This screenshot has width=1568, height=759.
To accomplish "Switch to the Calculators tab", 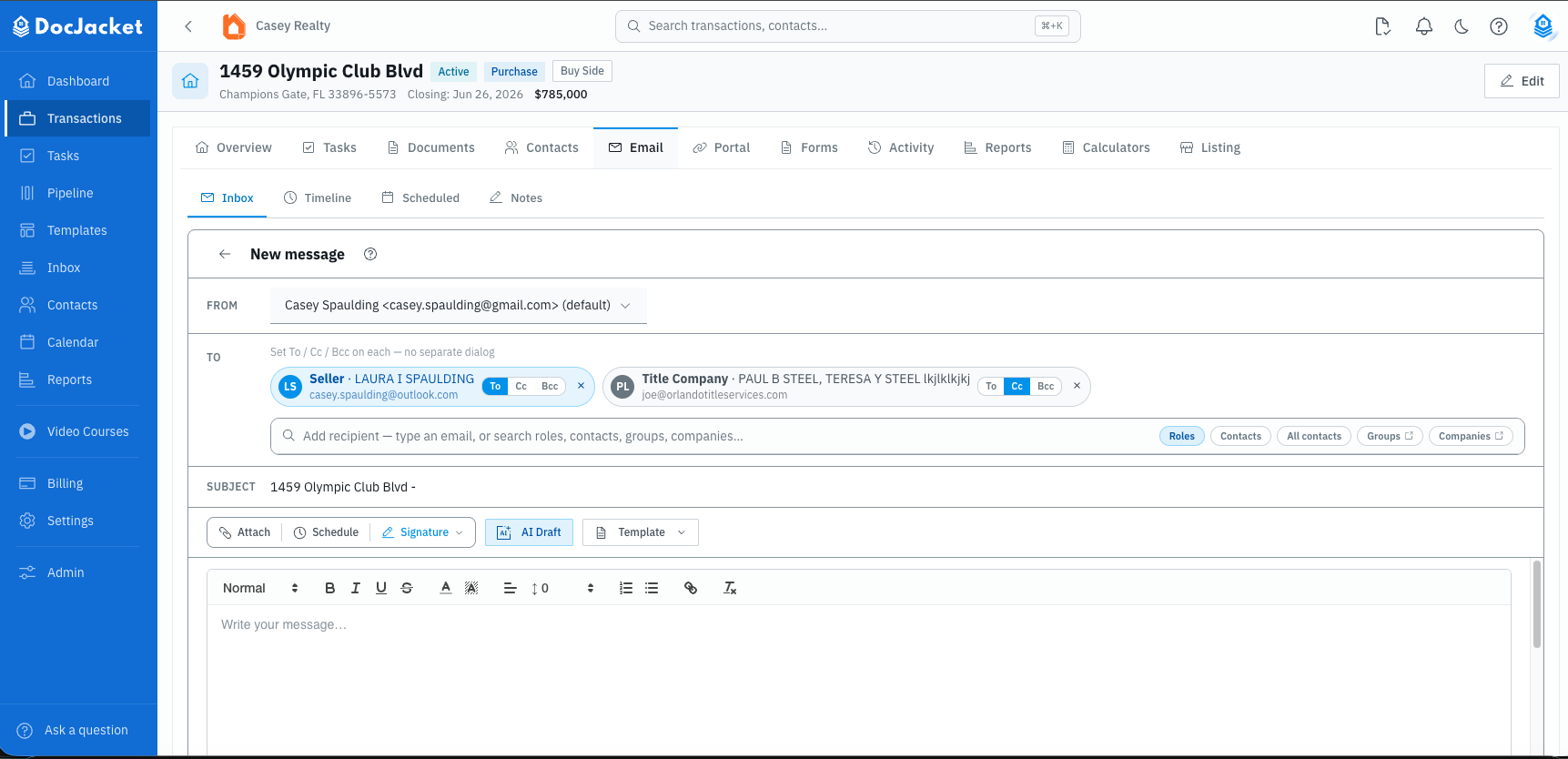I will tap(1106, 147).
